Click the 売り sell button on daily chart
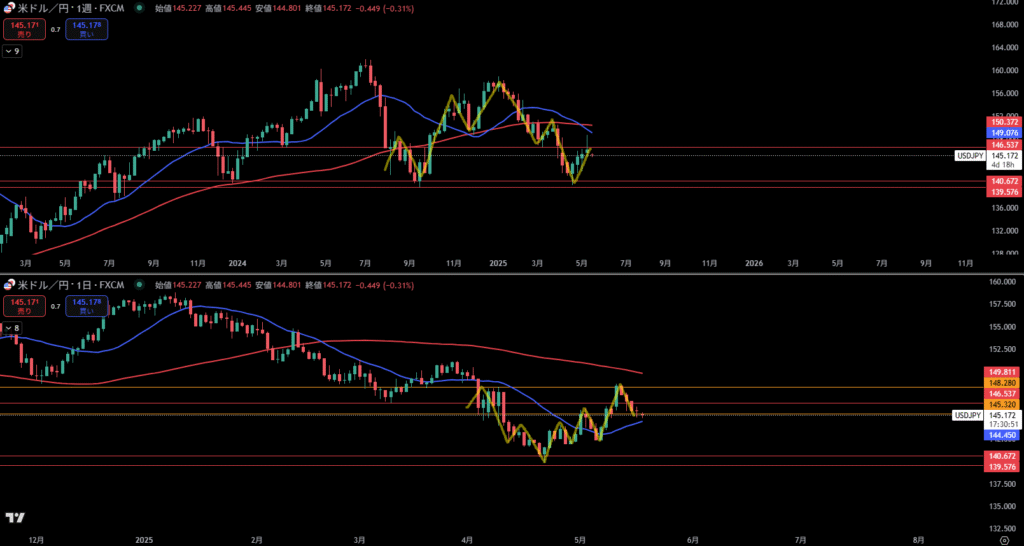Viewport: 1024px width, 546px height. 24,306
